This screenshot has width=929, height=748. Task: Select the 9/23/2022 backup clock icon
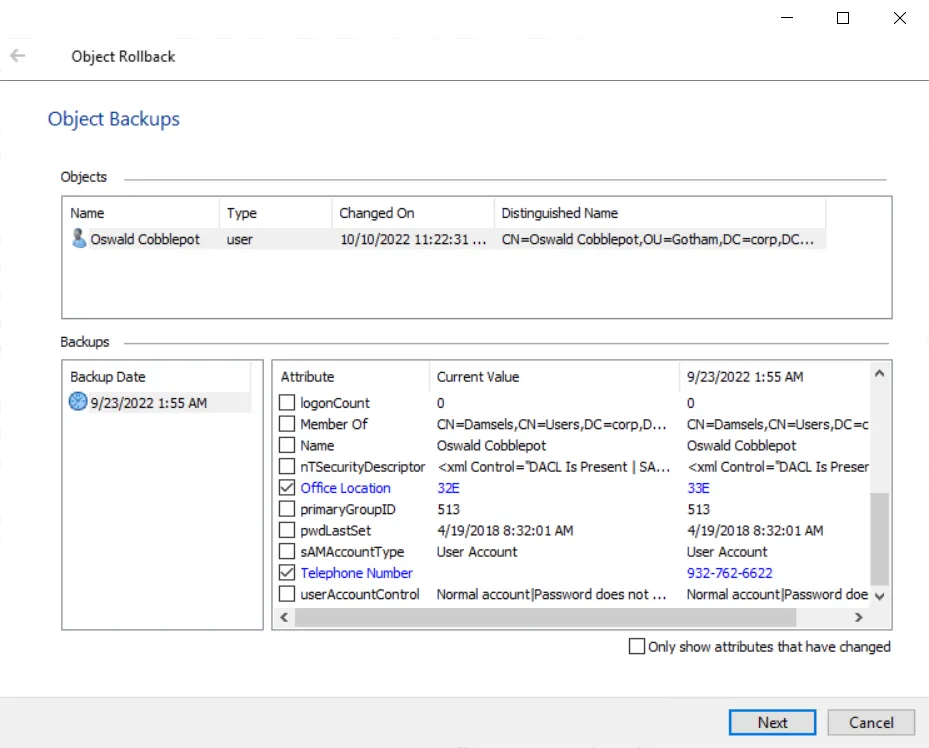point(78,402)
